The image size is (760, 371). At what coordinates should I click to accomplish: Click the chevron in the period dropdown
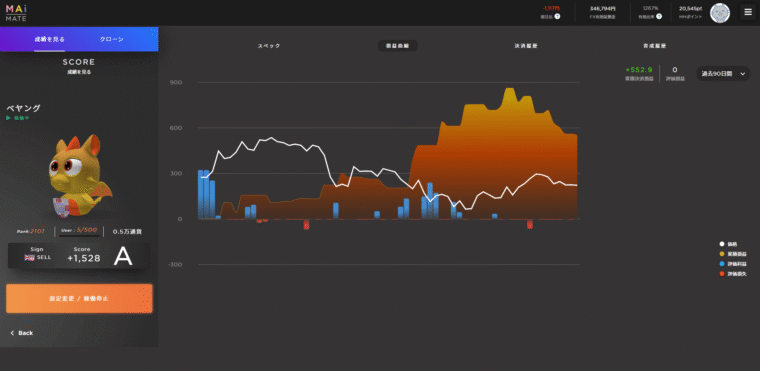pos(743,74)
